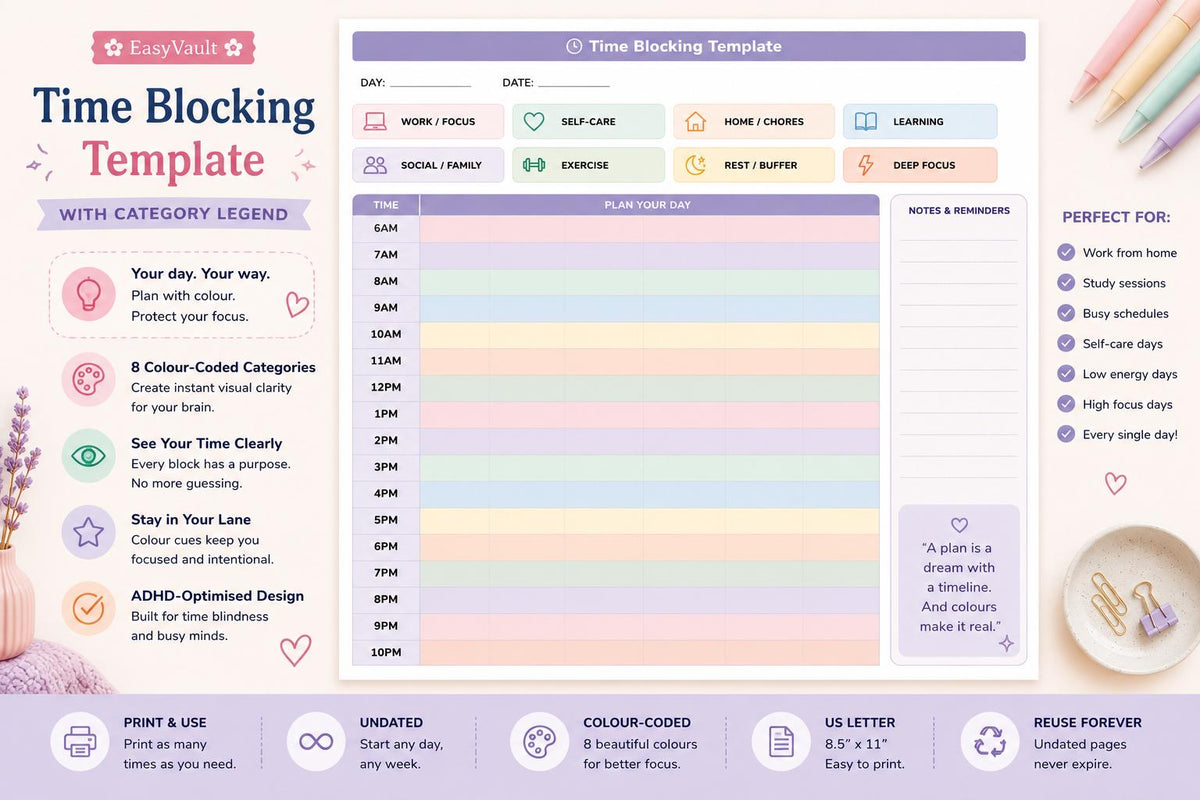This screenshot has height=800, width=1200.
Task: Click the check mark beside Low energy days
Action: [x=1066, y=374]
